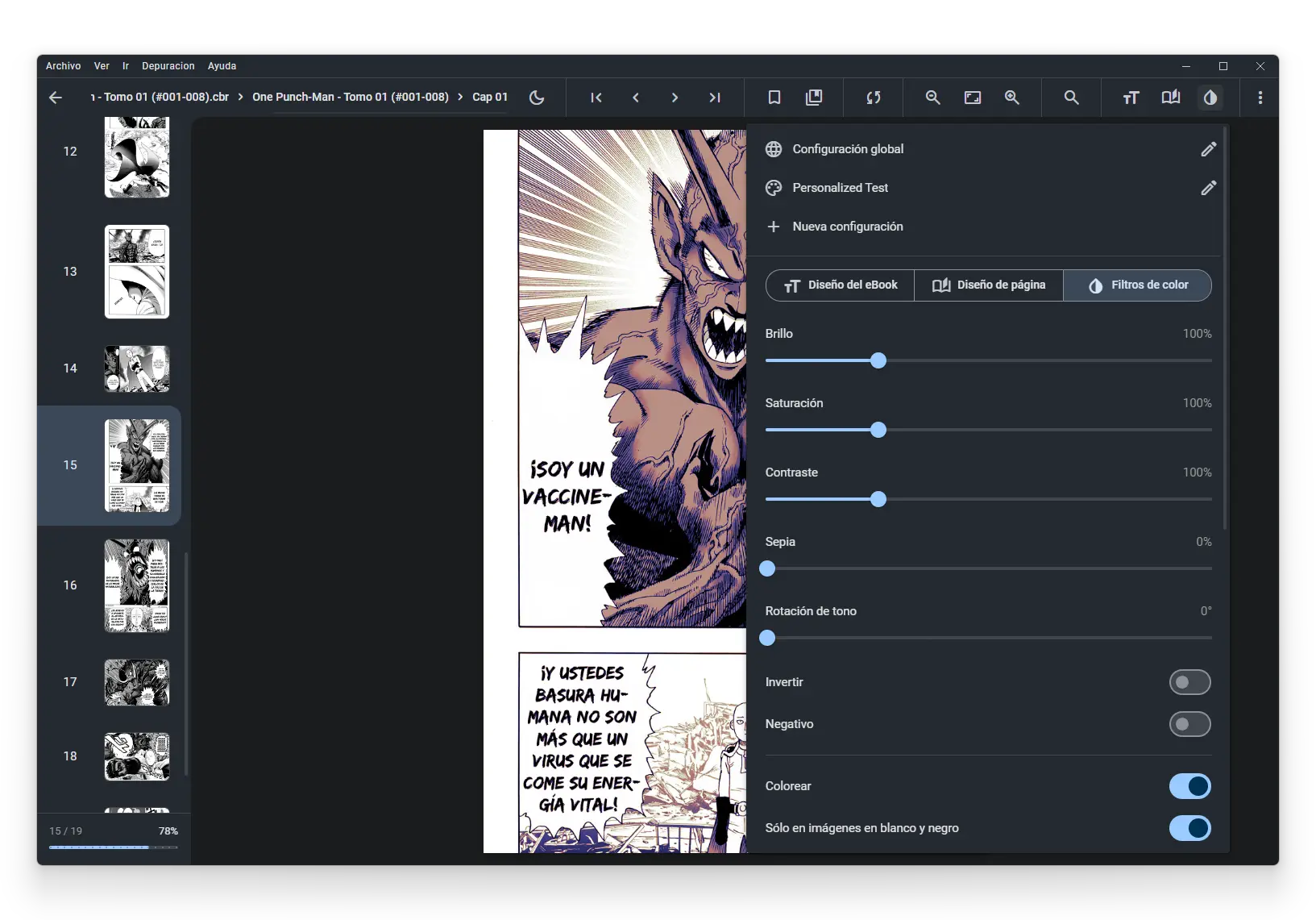
Task: Switch to the Diseño de página tab
Action: (987, 285)
